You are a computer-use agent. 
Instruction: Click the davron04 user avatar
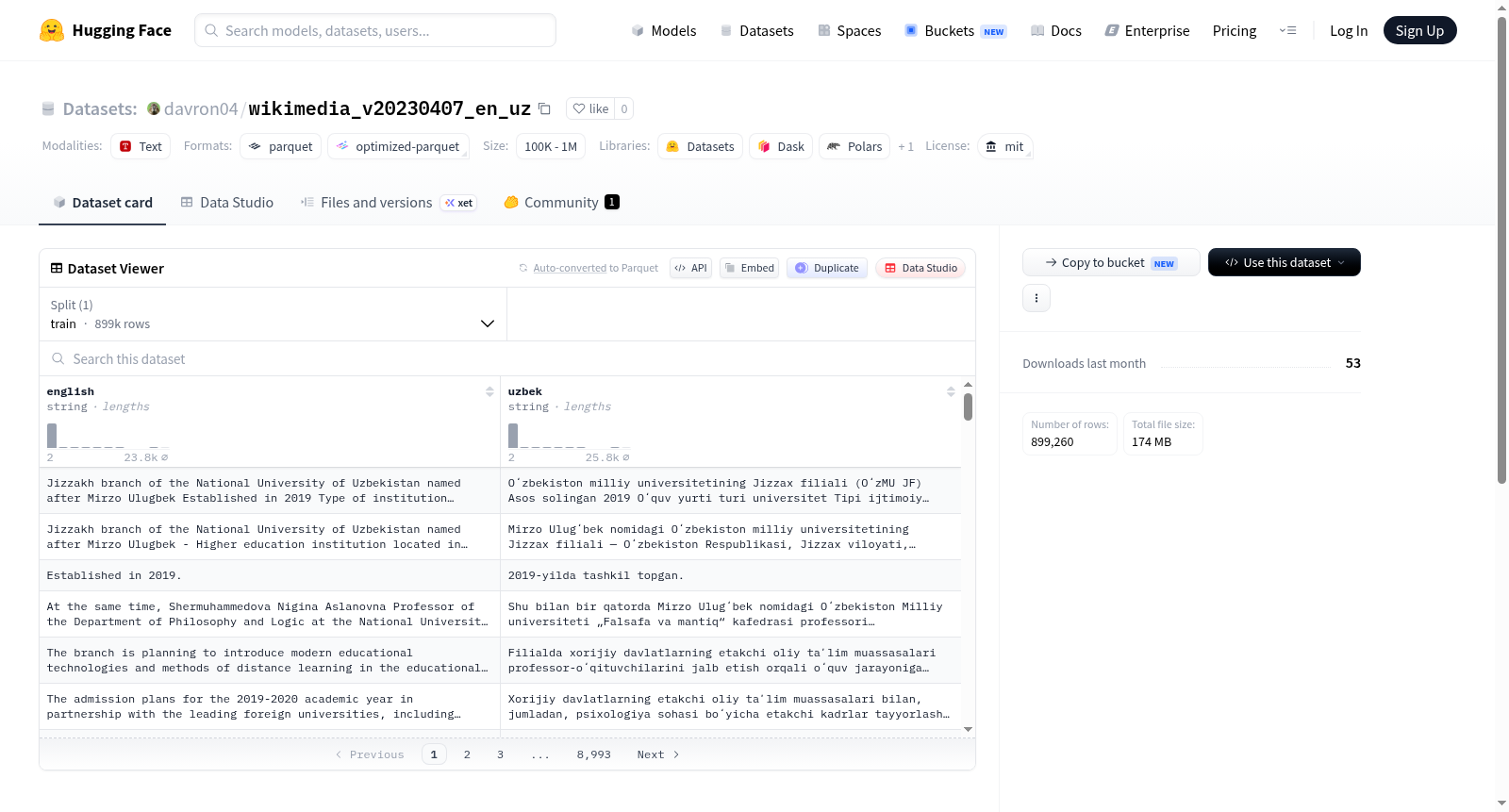154,108
